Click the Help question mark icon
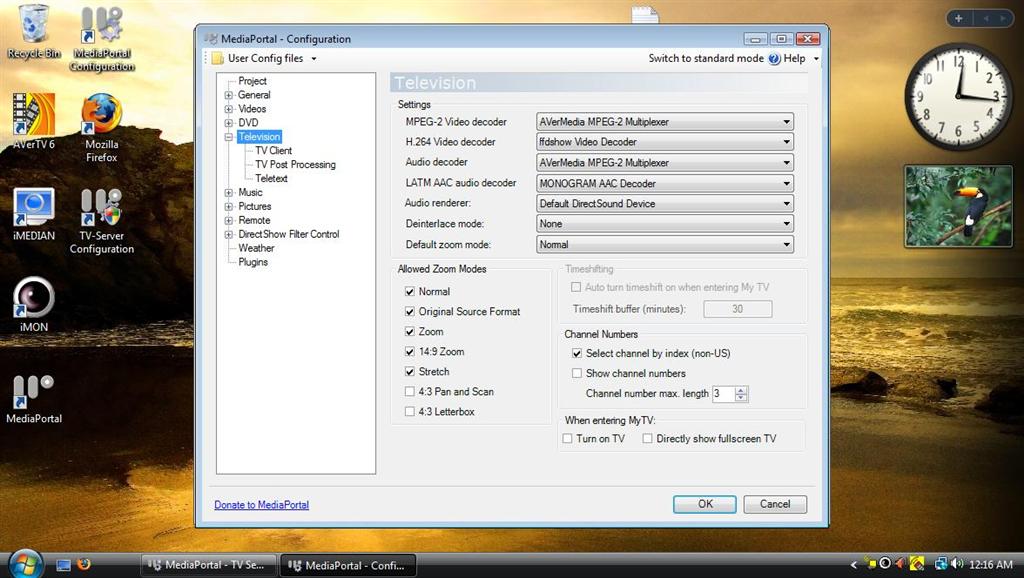Viewport: 1024px width, 578px height. click(774, 59)
